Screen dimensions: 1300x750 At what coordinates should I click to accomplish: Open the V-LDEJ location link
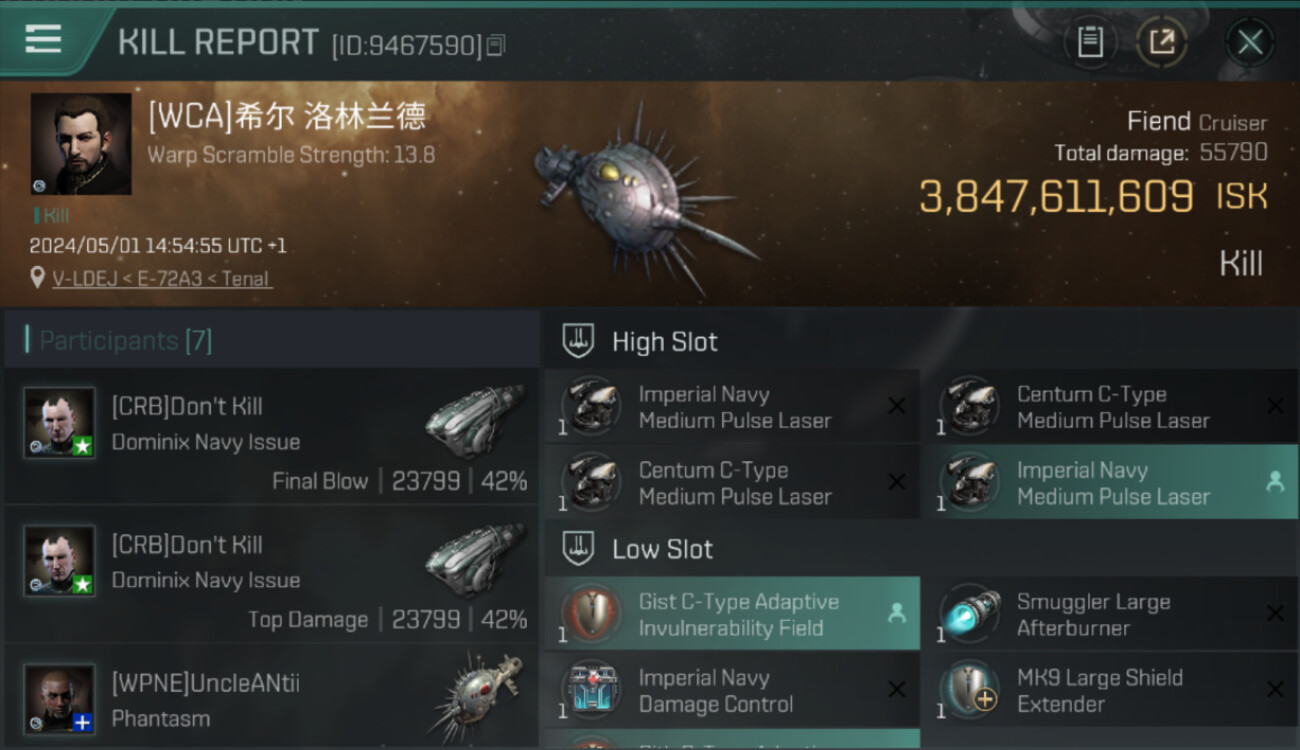point(161,279)
